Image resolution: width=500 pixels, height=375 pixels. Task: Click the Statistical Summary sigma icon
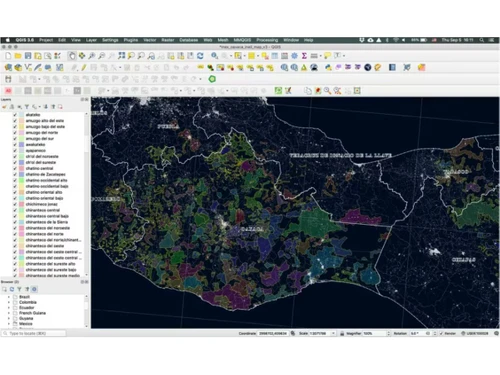pyautogui.click(x=304, y=56)
